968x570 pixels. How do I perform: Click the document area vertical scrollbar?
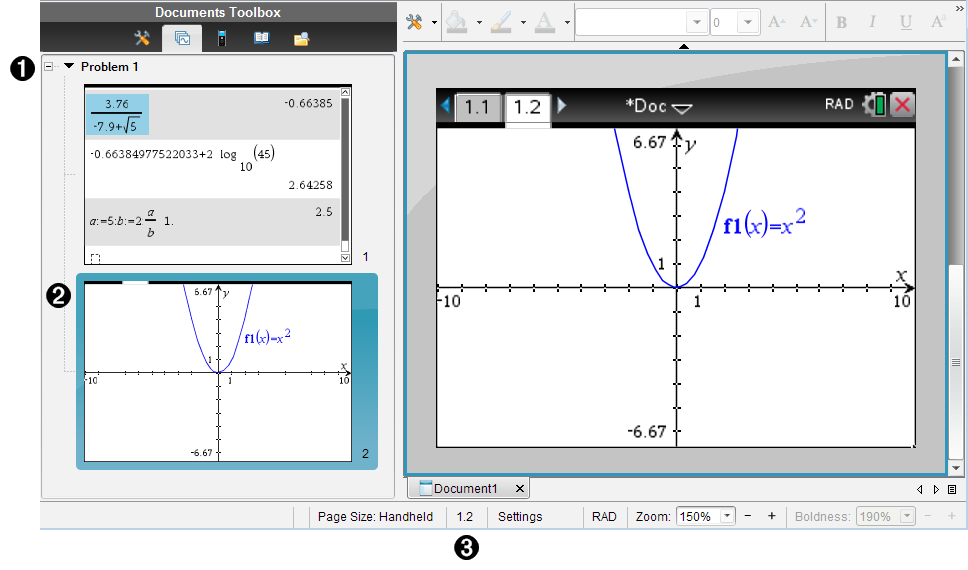click(x=957, y=362)
